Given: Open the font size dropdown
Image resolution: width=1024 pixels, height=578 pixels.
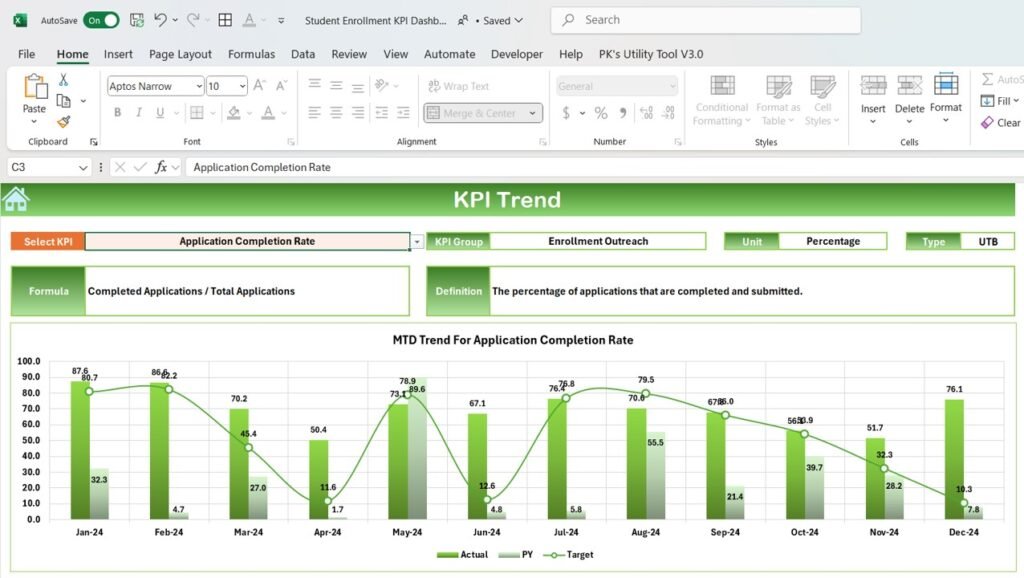Looking at the screenshot, I should (242, 85).
